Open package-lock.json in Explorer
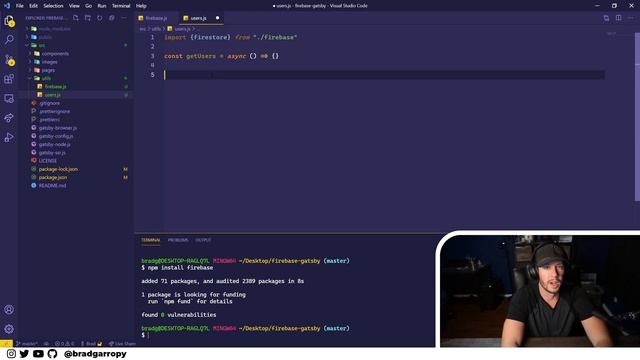 point(58,169)
